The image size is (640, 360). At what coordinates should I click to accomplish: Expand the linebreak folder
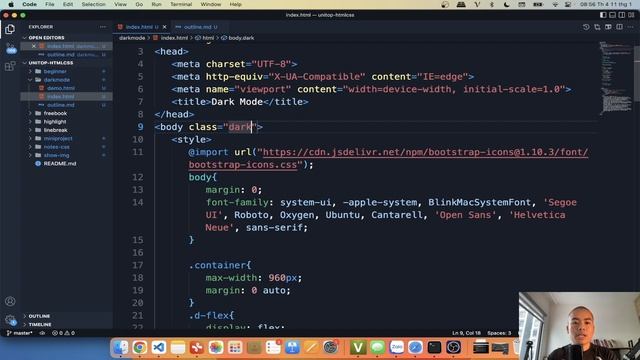coord(56,130)
